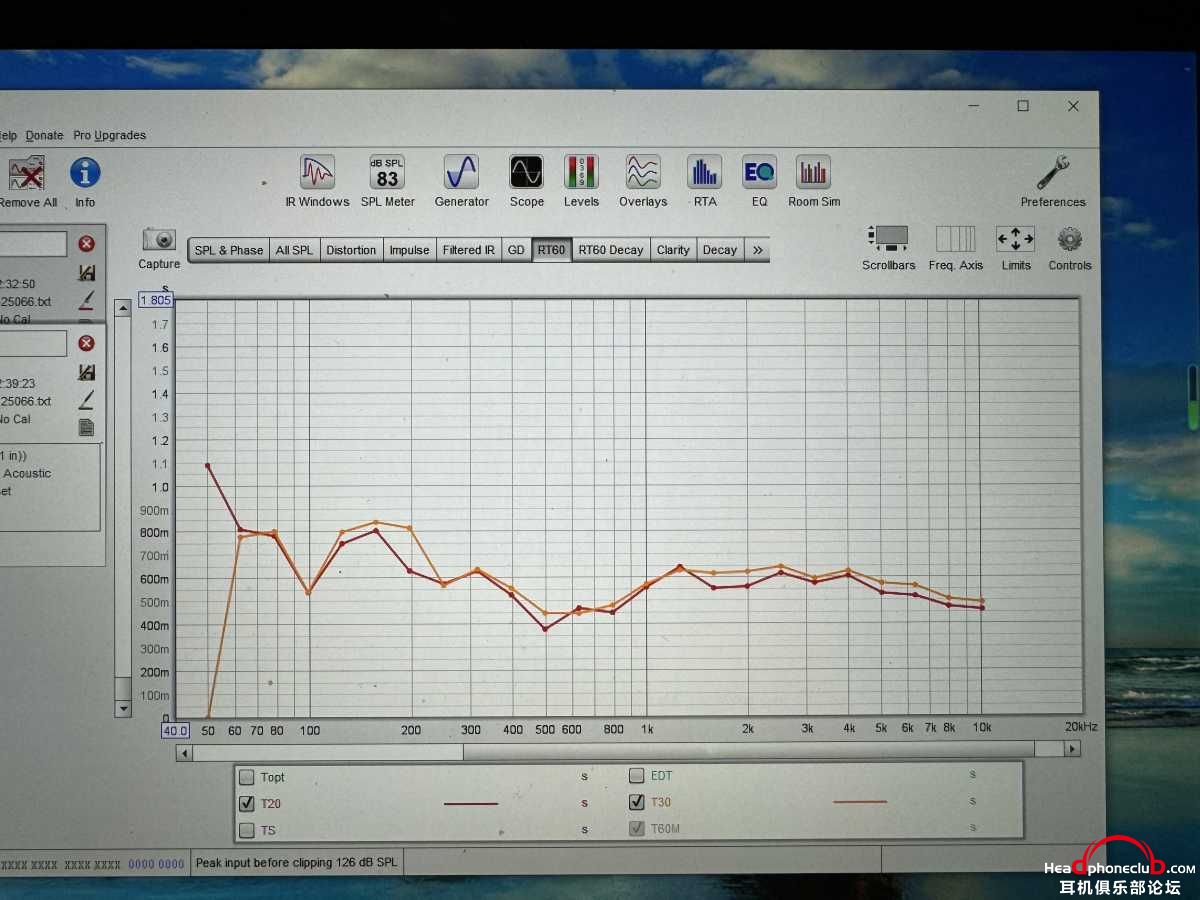Click the second measurement name field
The width and height of the screenshot is (1200, 900).
point(33,344)
